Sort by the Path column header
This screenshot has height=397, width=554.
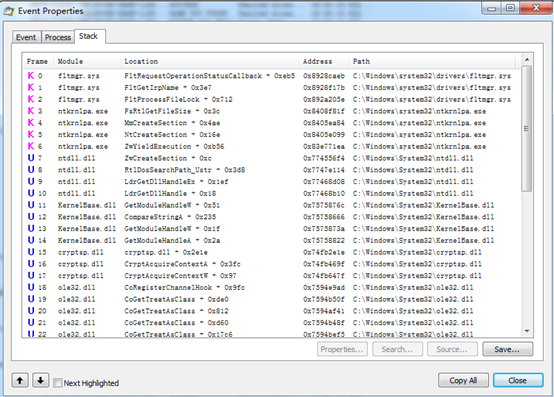432,61
